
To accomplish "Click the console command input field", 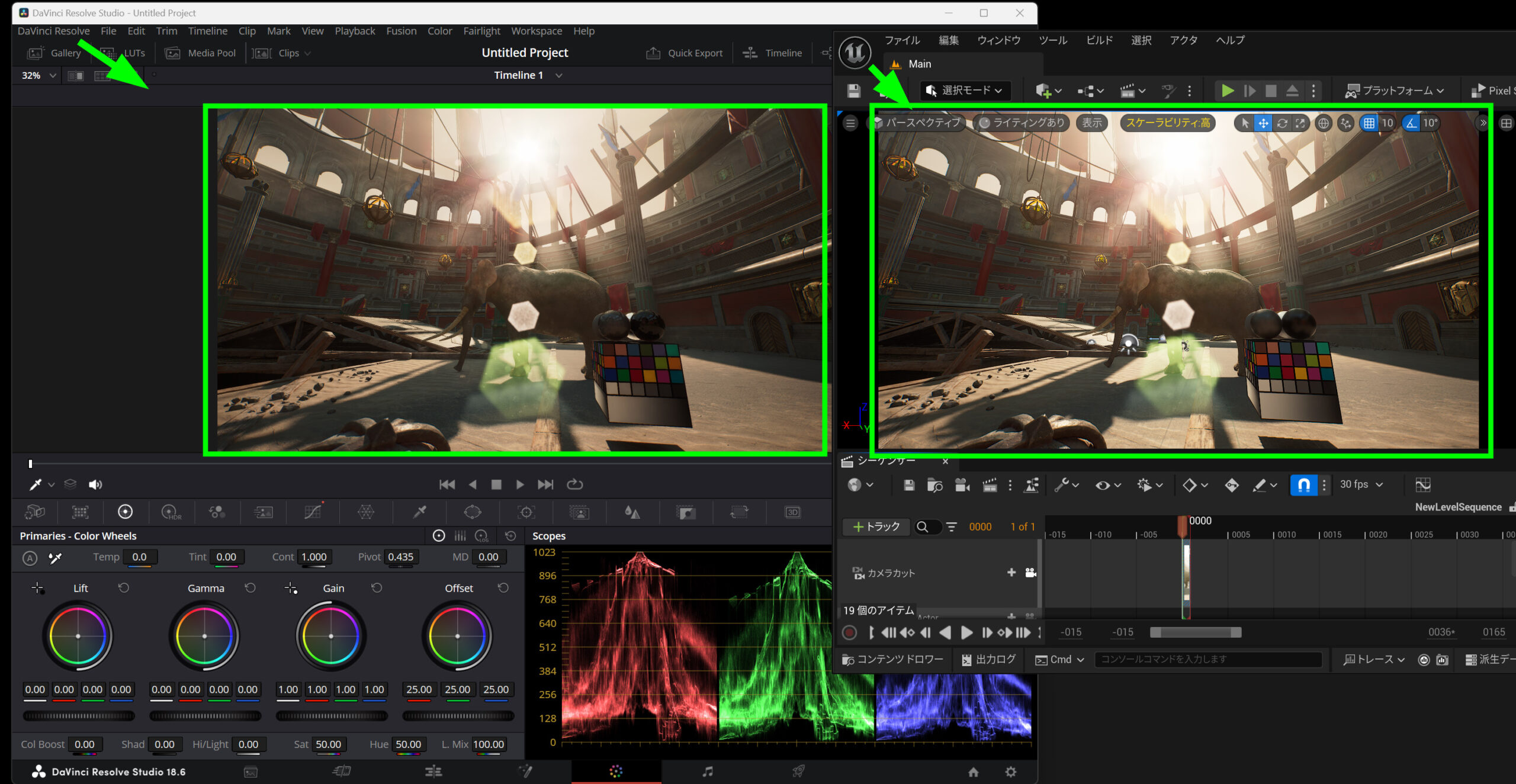I will tap(1207, 659).
